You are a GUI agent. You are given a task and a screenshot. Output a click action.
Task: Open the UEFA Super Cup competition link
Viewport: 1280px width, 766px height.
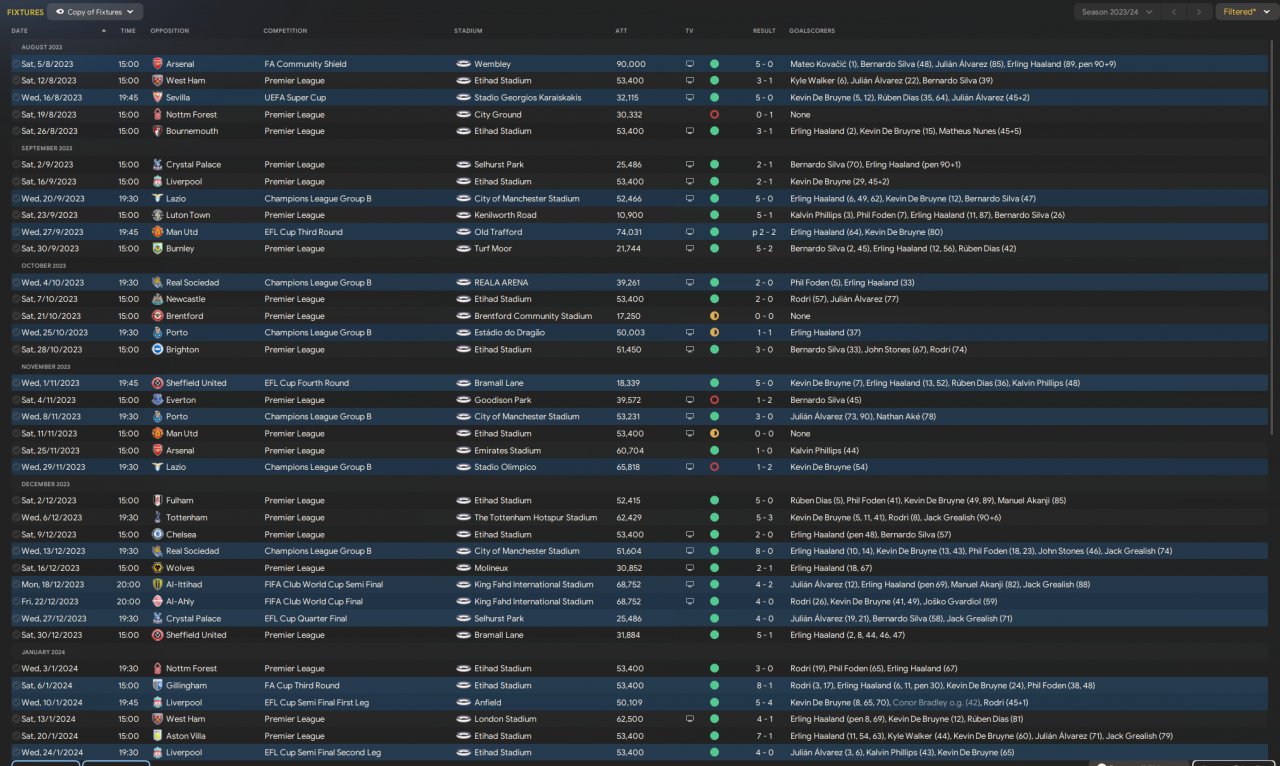(x=296, y=98)
